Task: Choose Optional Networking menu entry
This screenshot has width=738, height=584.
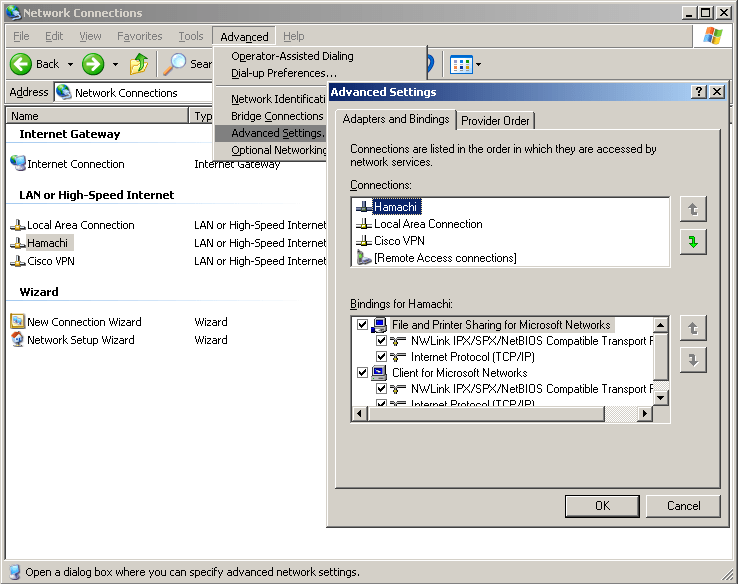Action: point(271,150)
